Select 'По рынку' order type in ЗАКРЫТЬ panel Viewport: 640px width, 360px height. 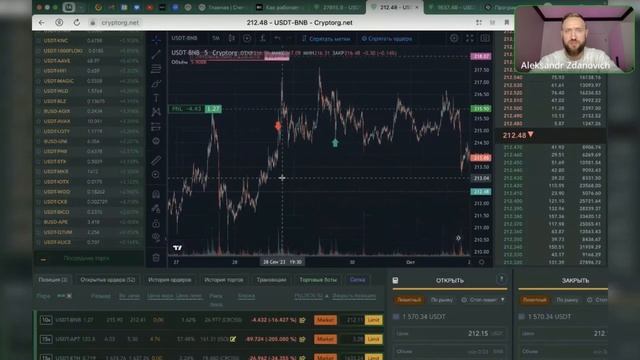(x=567, y=300)
